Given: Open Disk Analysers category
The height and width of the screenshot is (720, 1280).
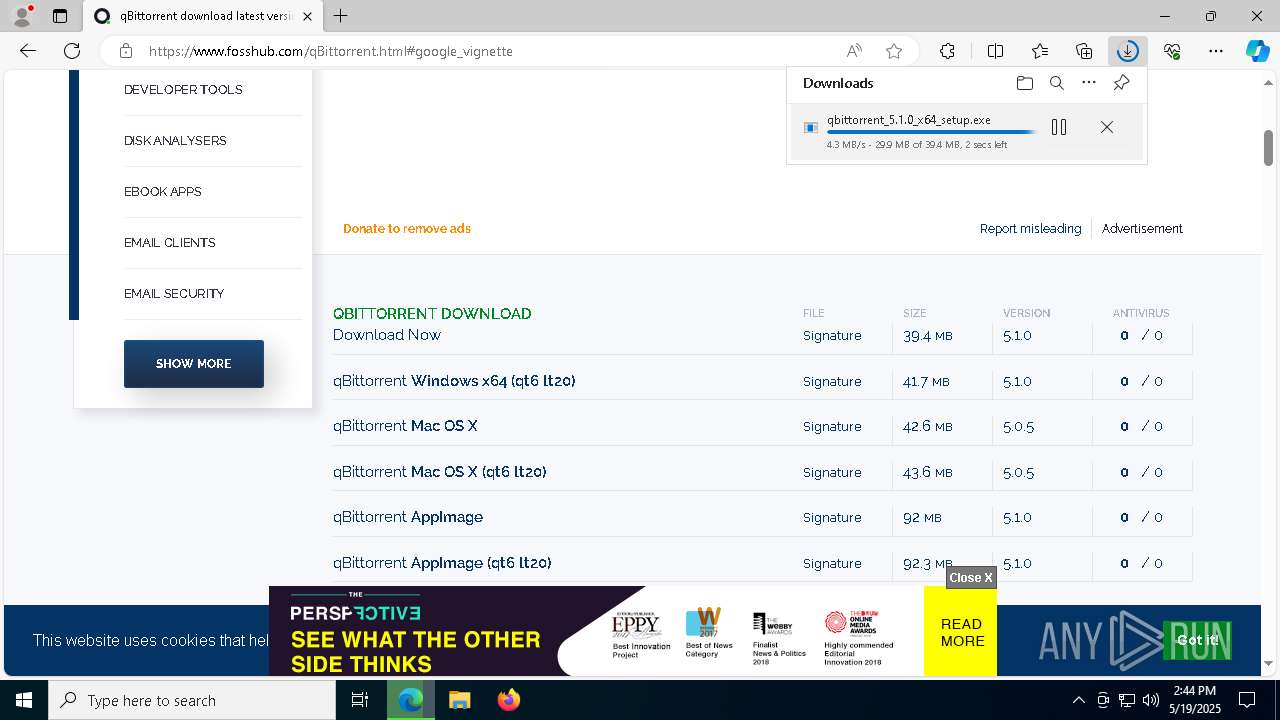Looking at the screenshot, I should pyautogui.click(x=175, y=141).
